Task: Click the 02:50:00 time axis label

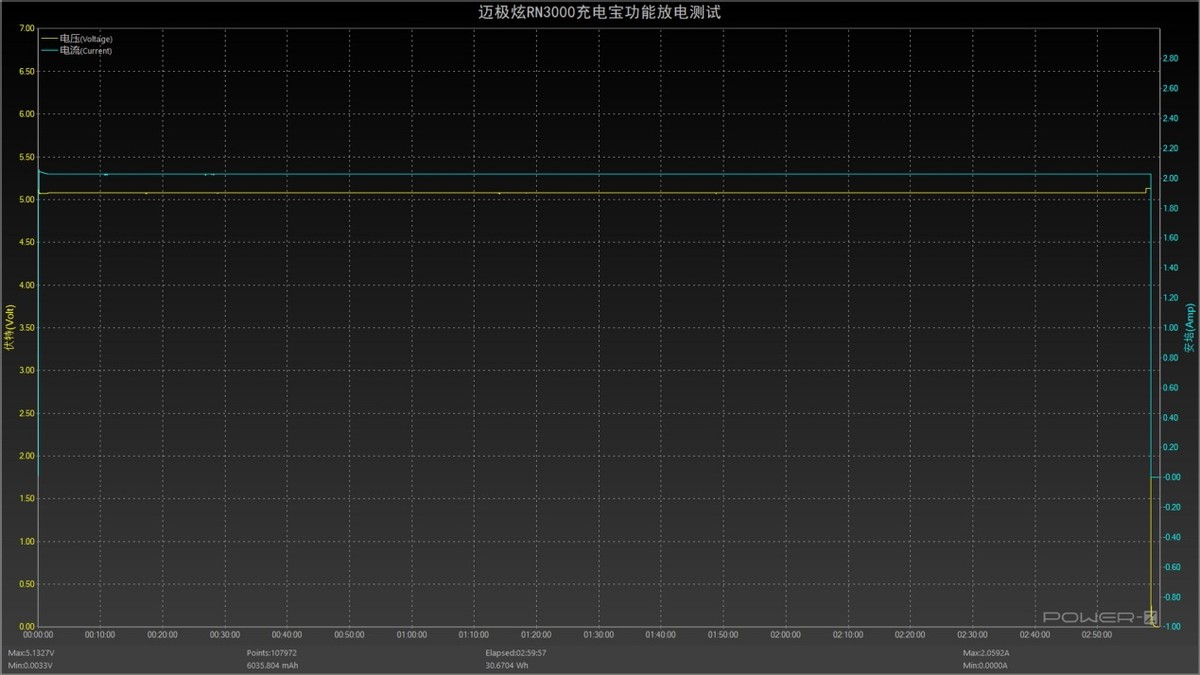Action: click(x=1096, y=634)
